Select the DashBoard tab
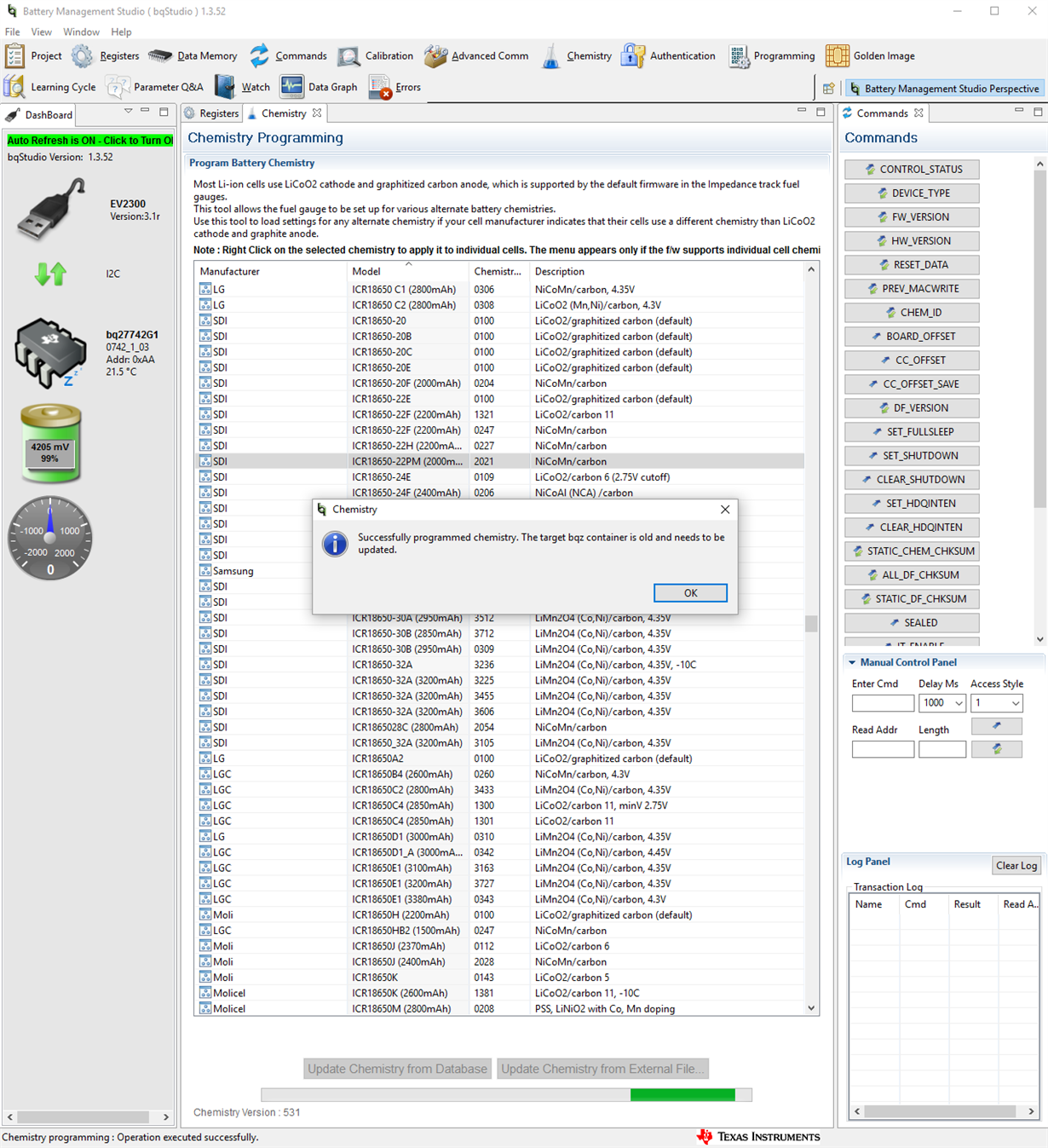Image resolution: width=1048 pixels, height=1148 pixels. coord(40,115)
